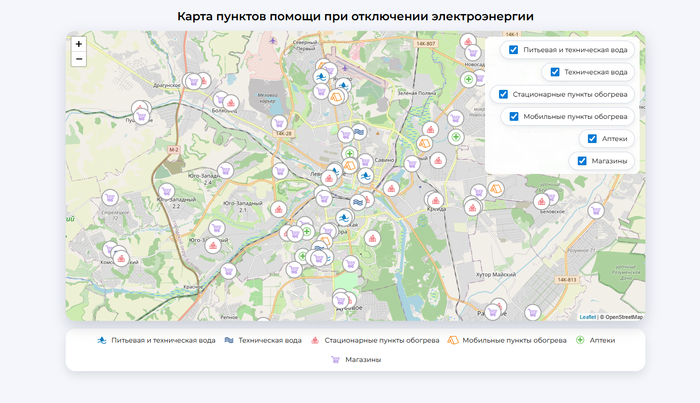
Task: Click Мобильные пункты обогрева legend entry
Action: pos(507,340)
